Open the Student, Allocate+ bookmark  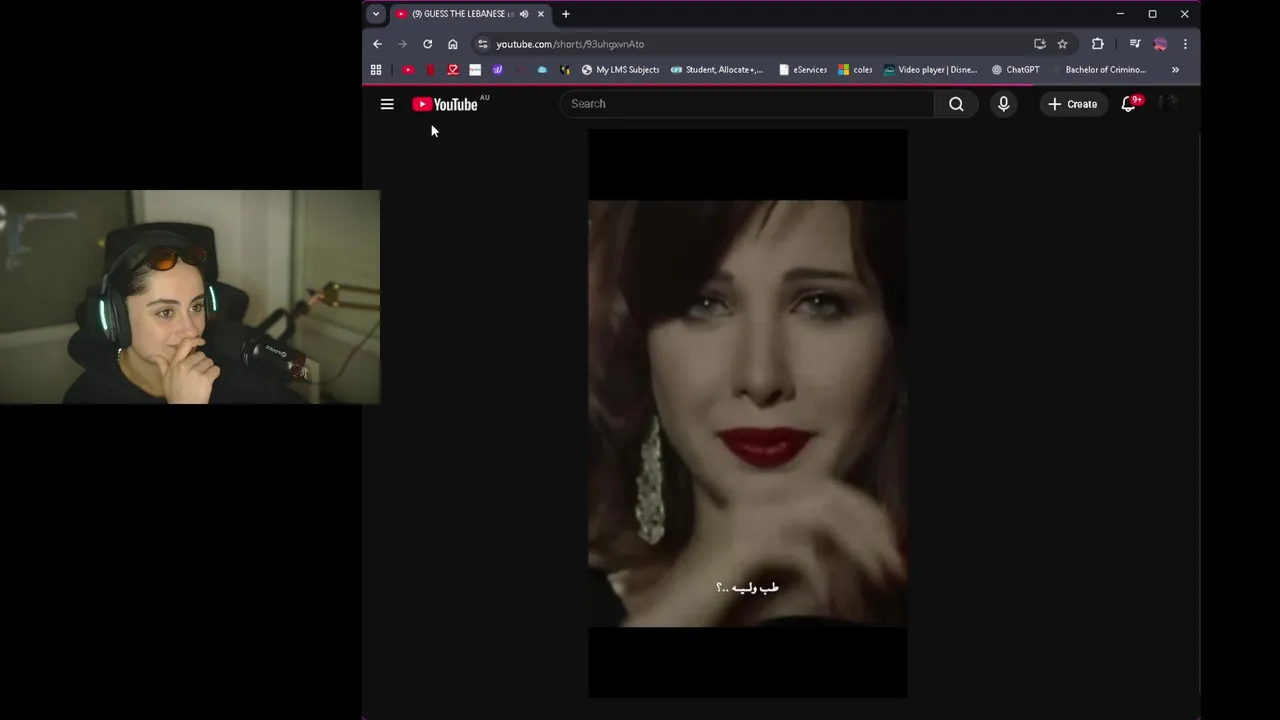pos(717,70)
